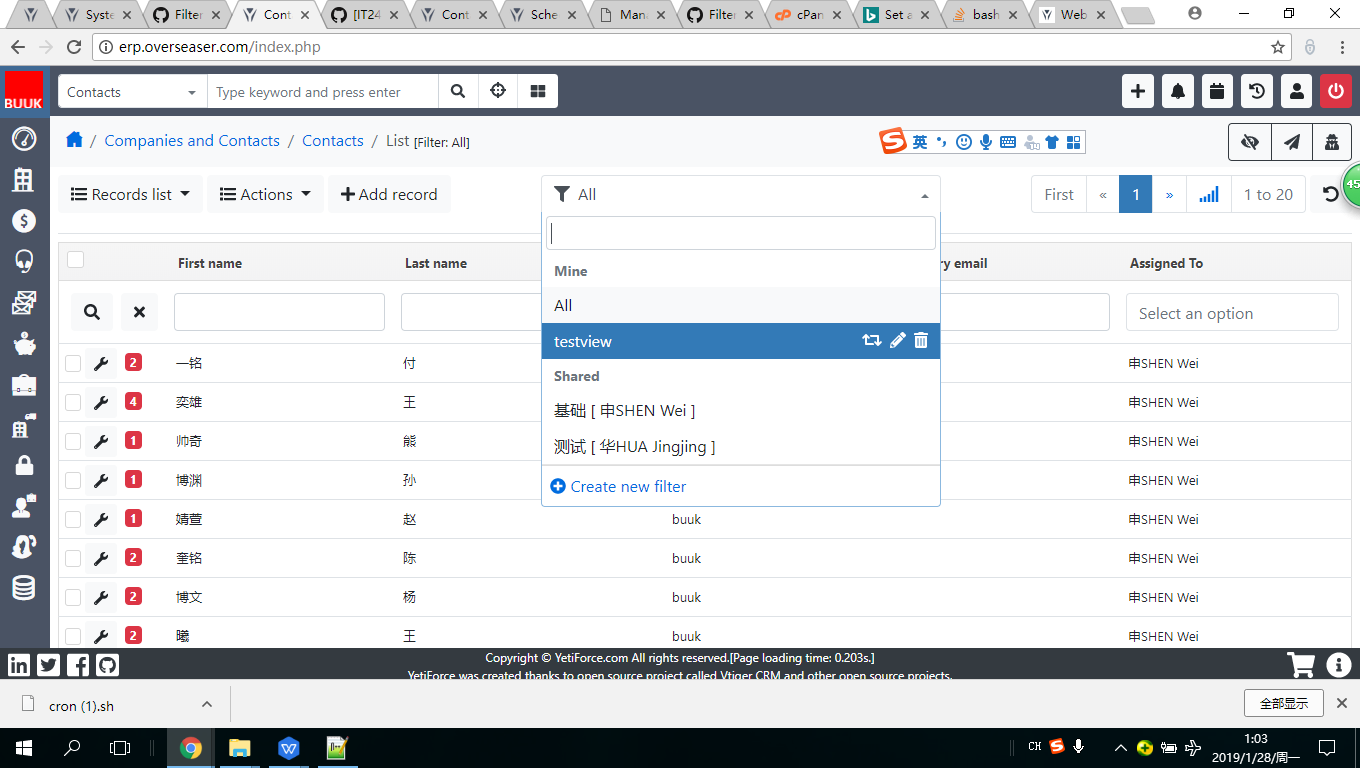Open File Explorer from the taskbar
Screen dimensions: 1360x768
pyautogui.click(x=240, y=747)
